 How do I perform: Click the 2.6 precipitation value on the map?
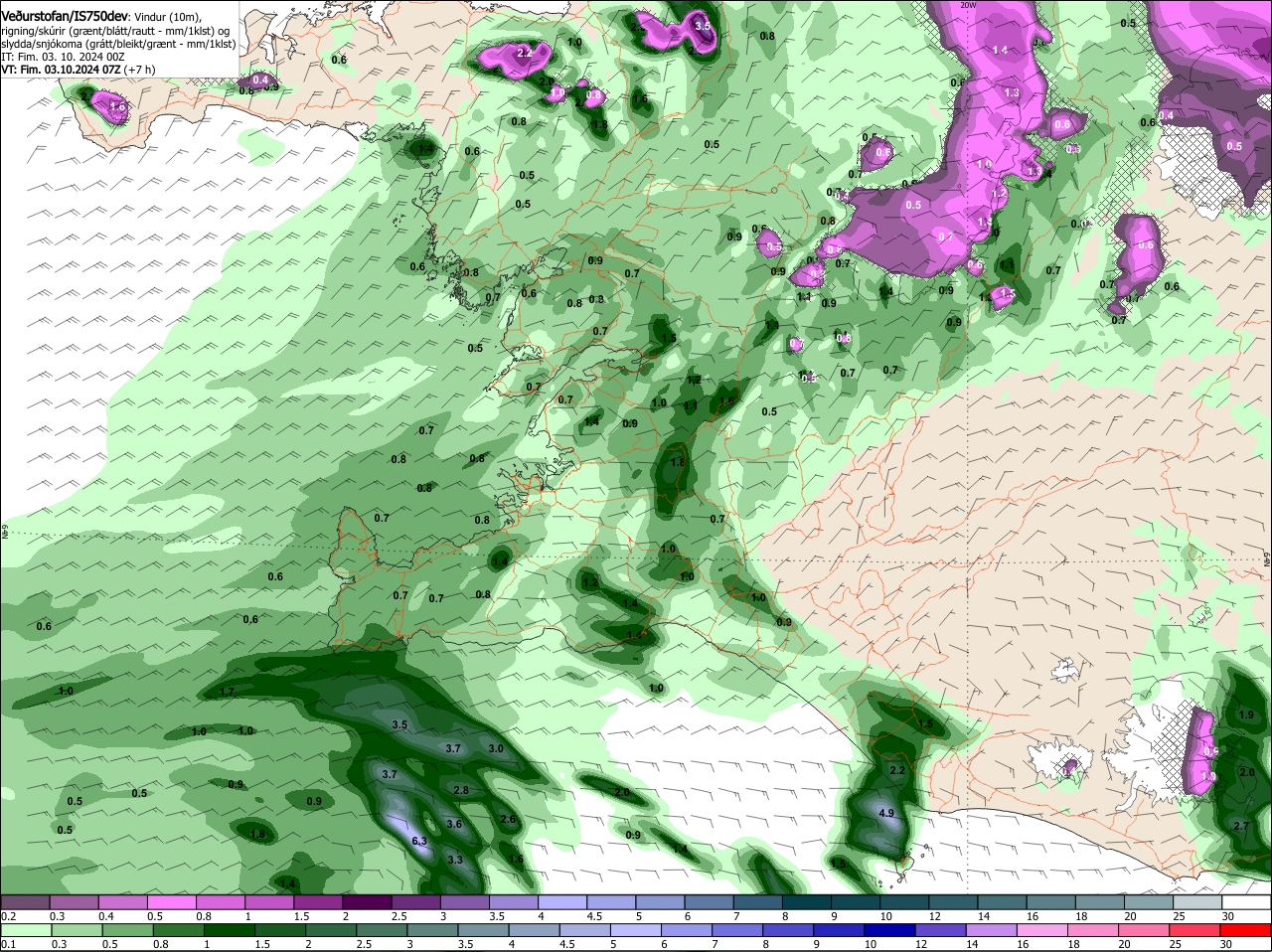click(x=508, y=819)
